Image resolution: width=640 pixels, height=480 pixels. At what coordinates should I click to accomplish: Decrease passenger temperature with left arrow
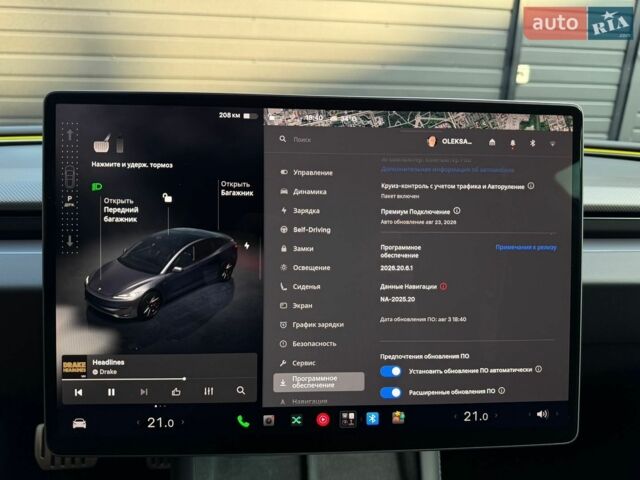[x=455, y=416]
